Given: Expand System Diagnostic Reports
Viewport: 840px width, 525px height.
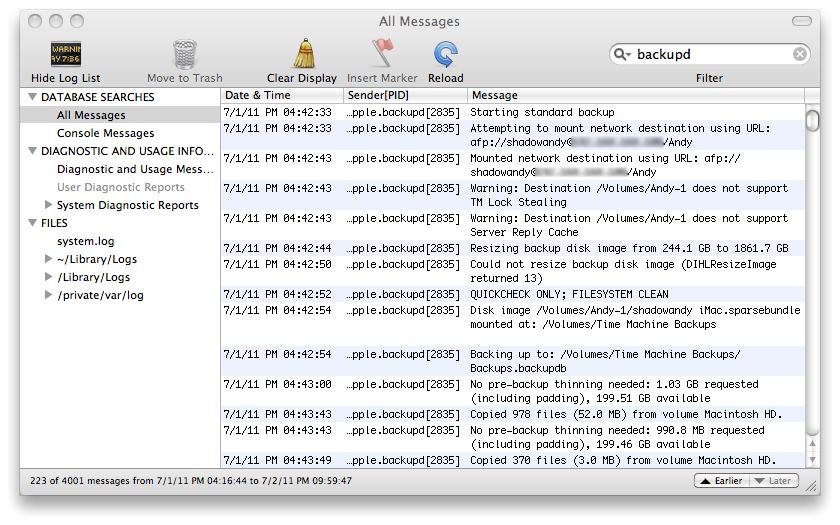Looking at the screenshot, I should (x=48, y=206).
